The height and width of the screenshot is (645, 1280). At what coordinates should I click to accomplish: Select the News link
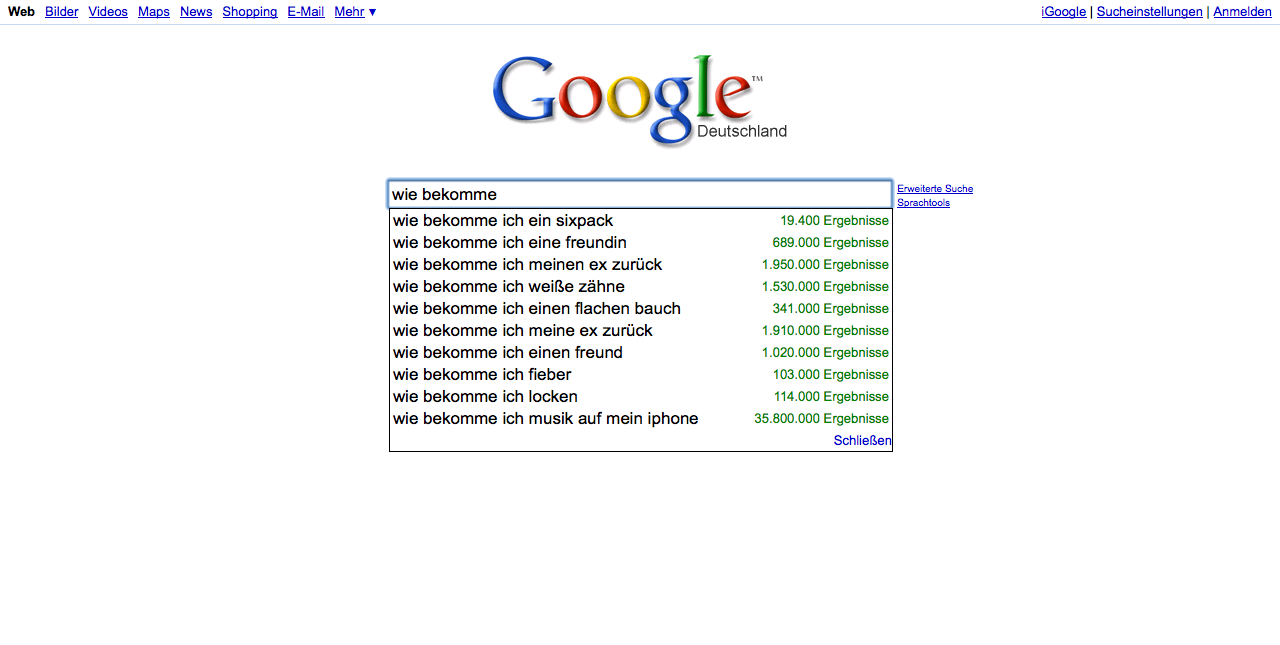click(196, 12)
